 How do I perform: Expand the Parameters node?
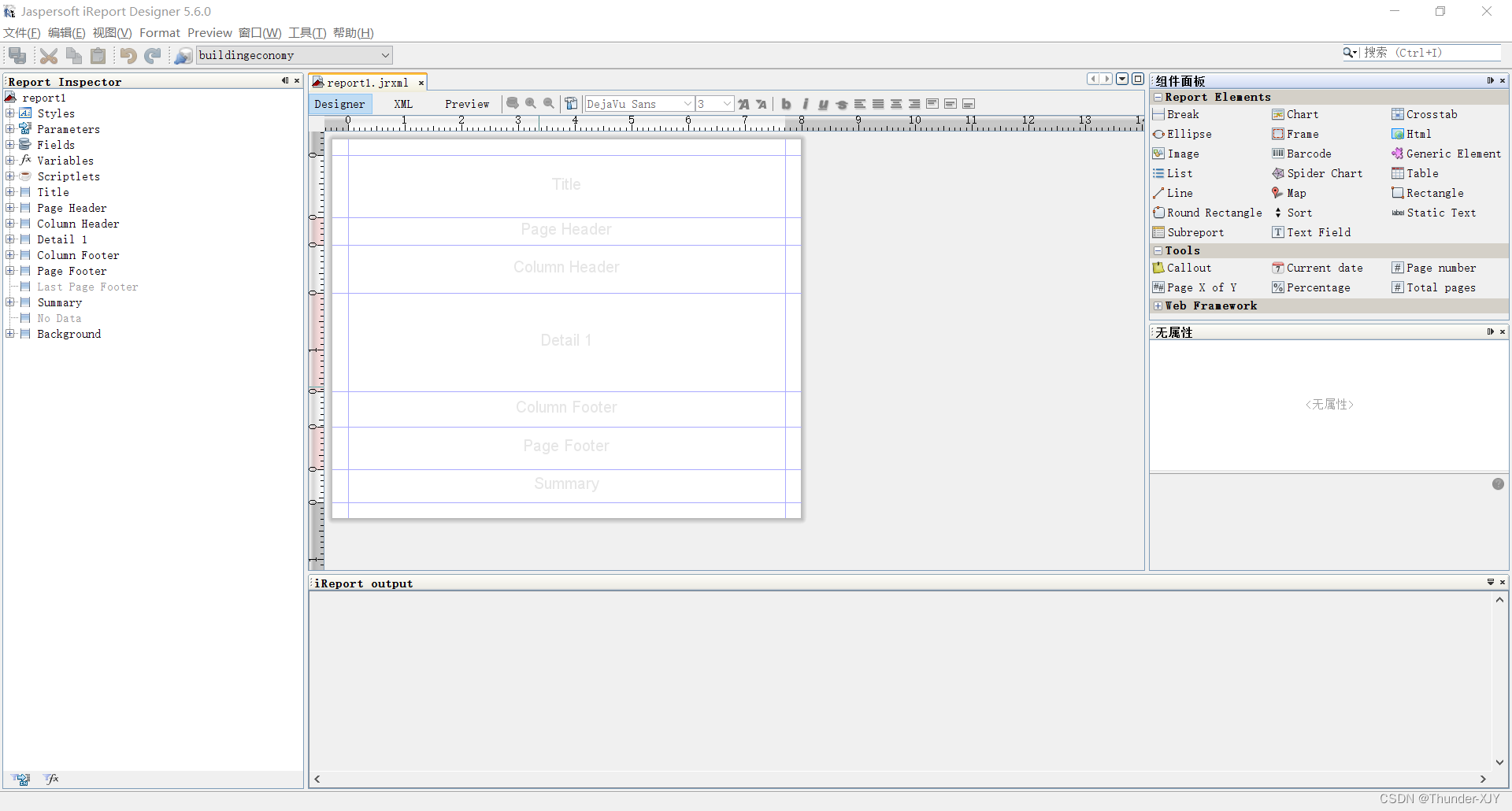[10, 129]
